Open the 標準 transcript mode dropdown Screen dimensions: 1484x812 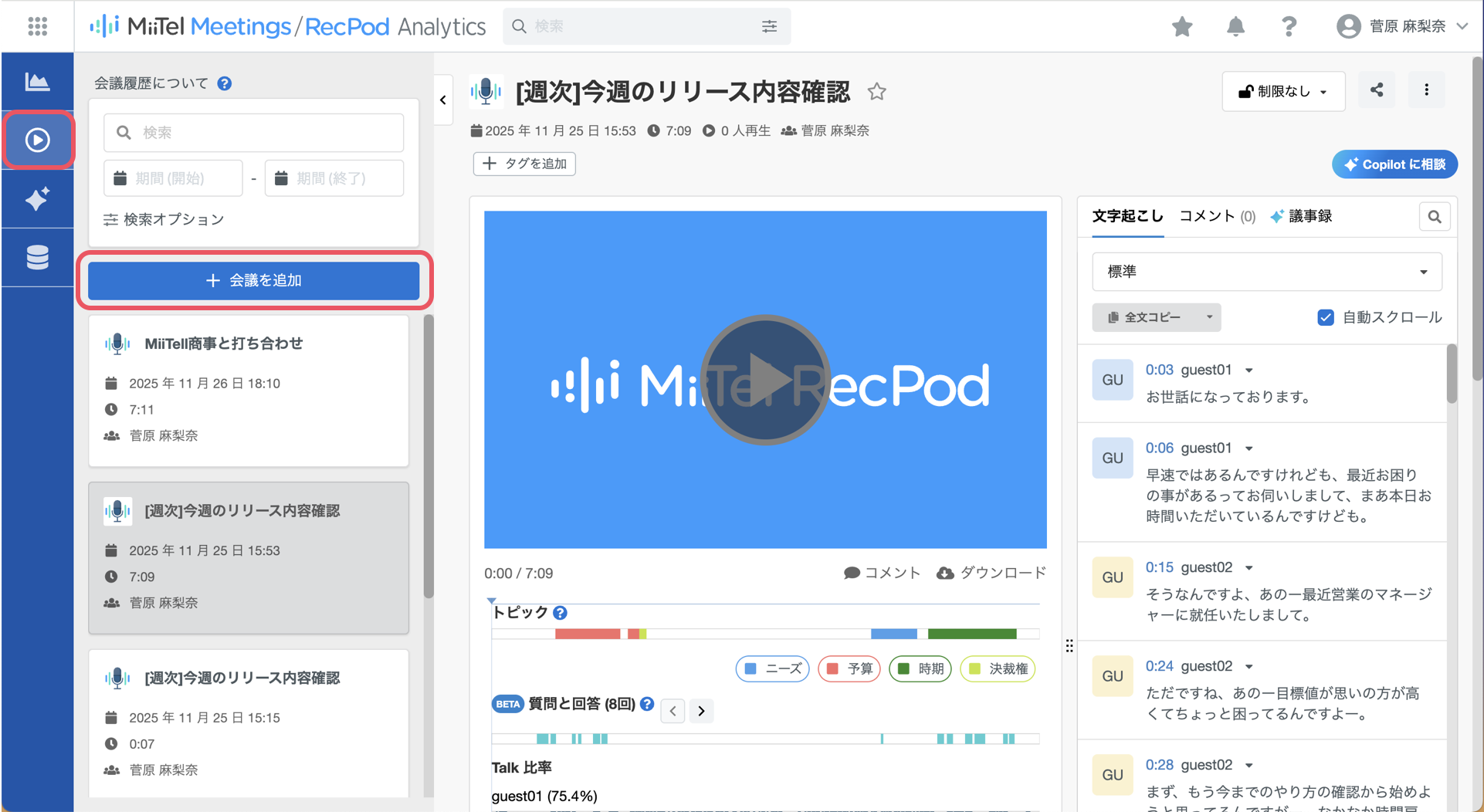[1266, 272]
